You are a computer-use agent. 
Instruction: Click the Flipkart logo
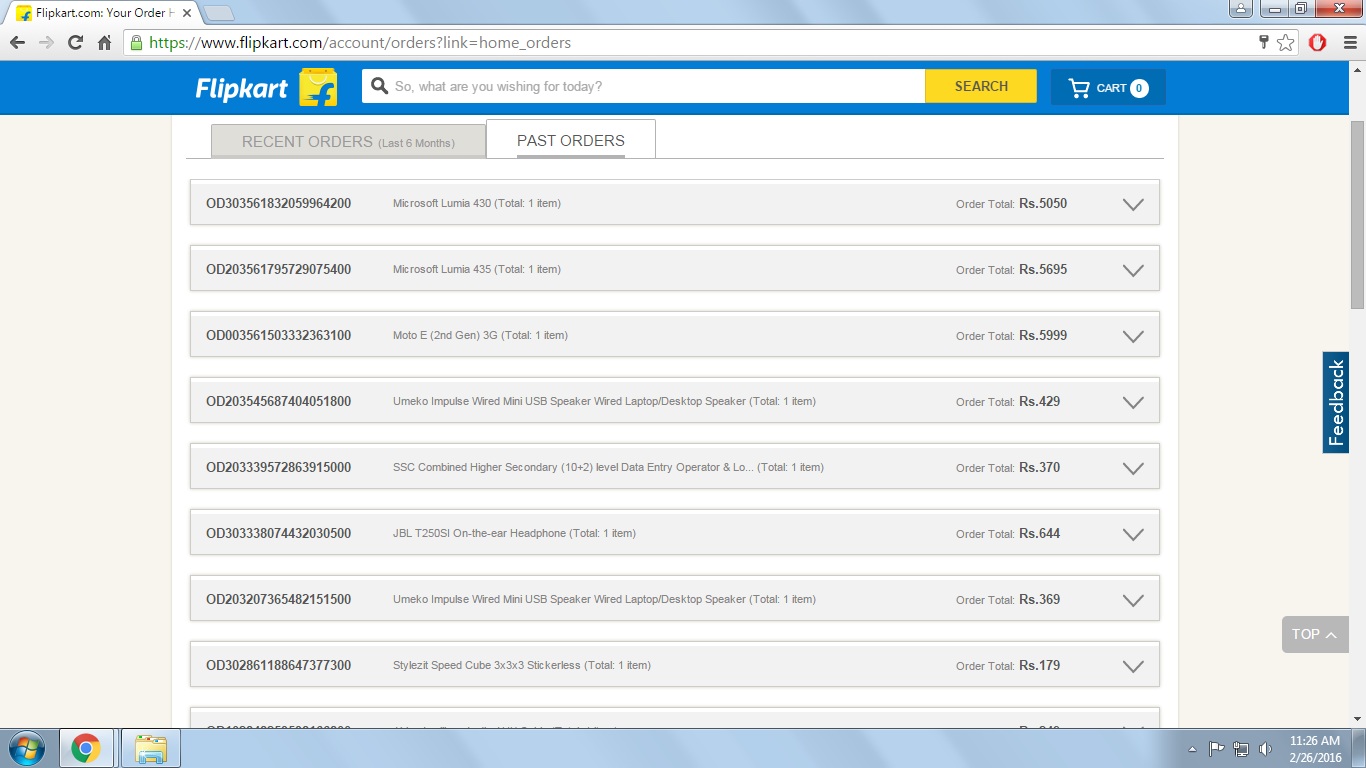(x=265, y=88)
